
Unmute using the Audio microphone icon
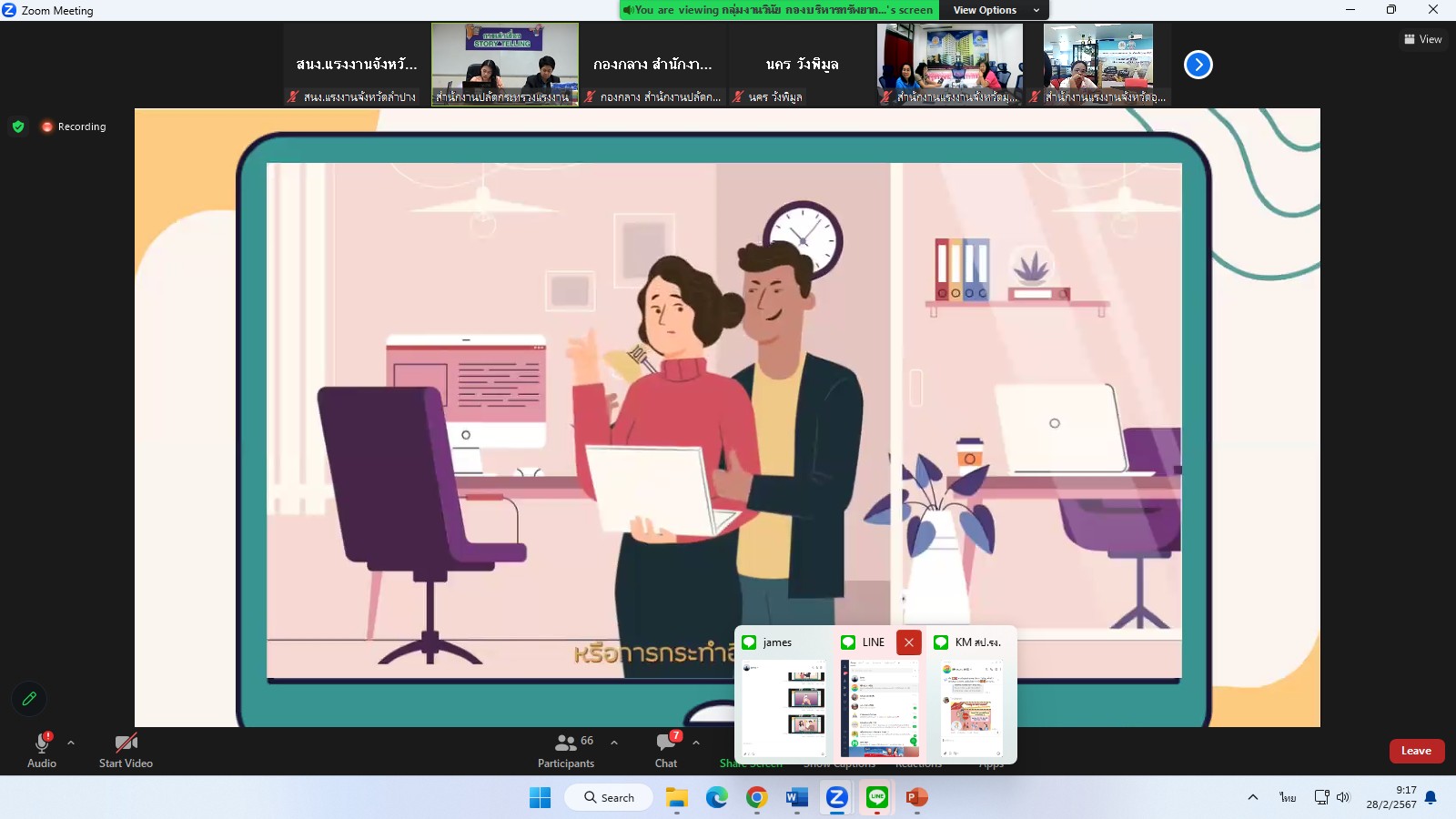coord(42,750)
